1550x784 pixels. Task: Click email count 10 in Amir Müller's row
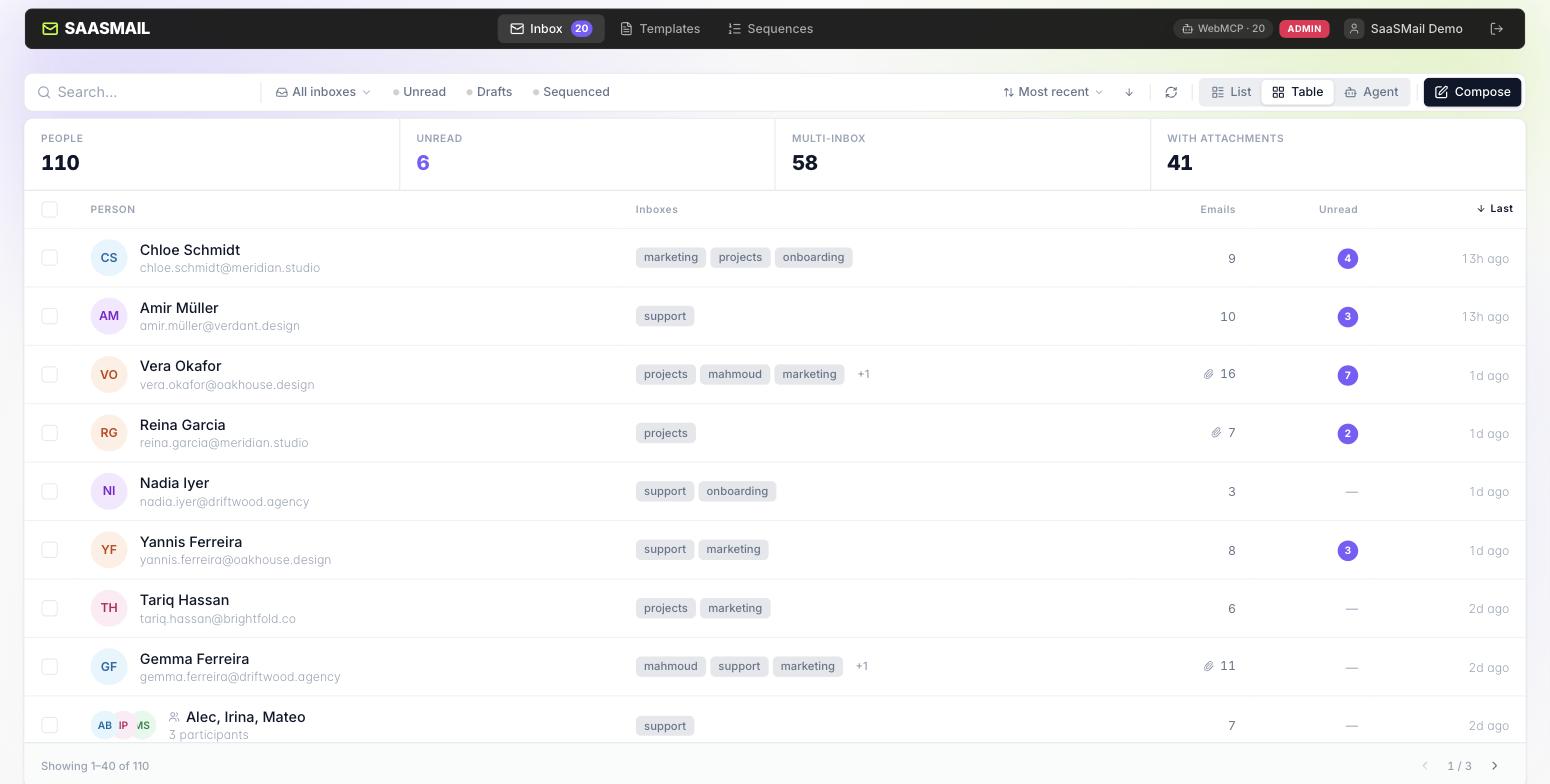[1227, 316]
